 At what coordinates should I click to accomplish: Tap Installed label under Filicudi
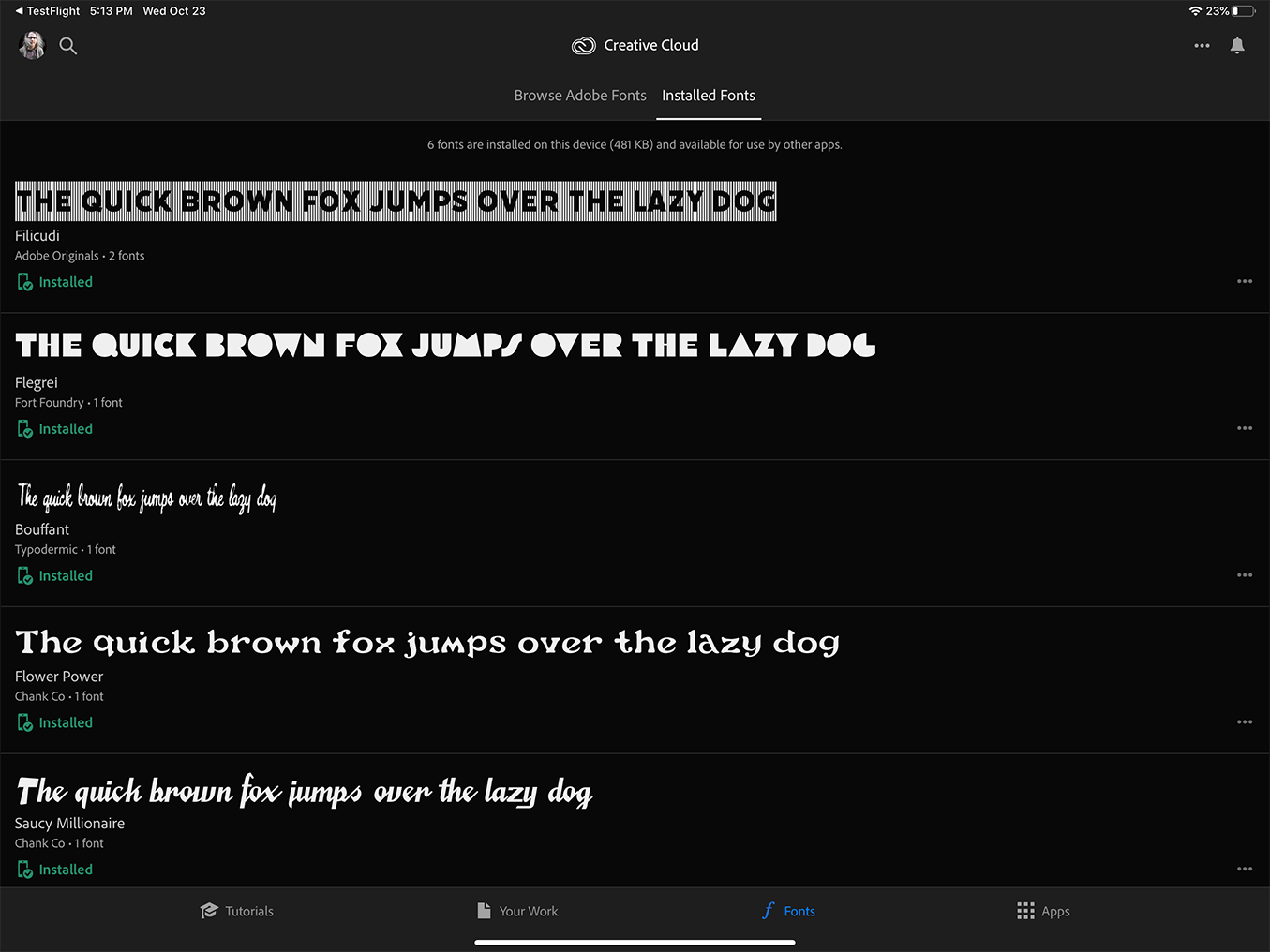click(66, 282)
